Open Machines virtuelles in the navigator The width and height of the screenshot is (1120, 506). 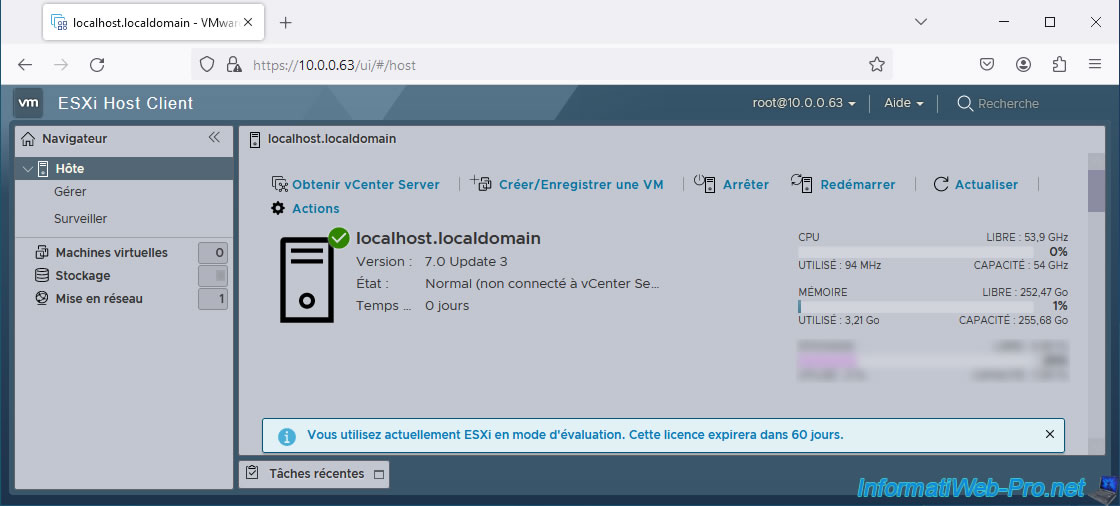point(111,253)
